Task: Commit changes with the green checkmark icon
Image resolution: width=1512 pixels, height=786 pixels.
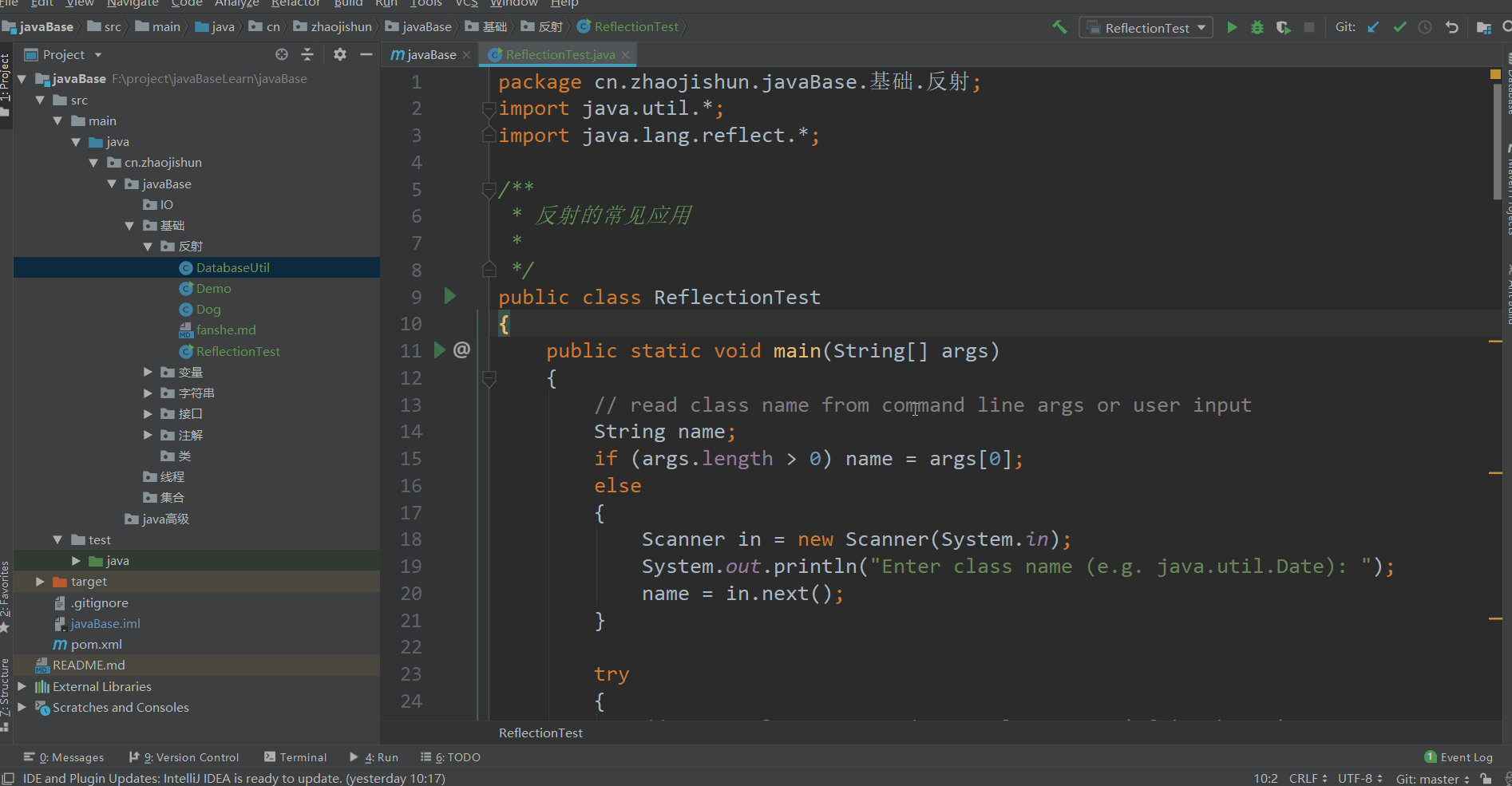Action: 1399,27
